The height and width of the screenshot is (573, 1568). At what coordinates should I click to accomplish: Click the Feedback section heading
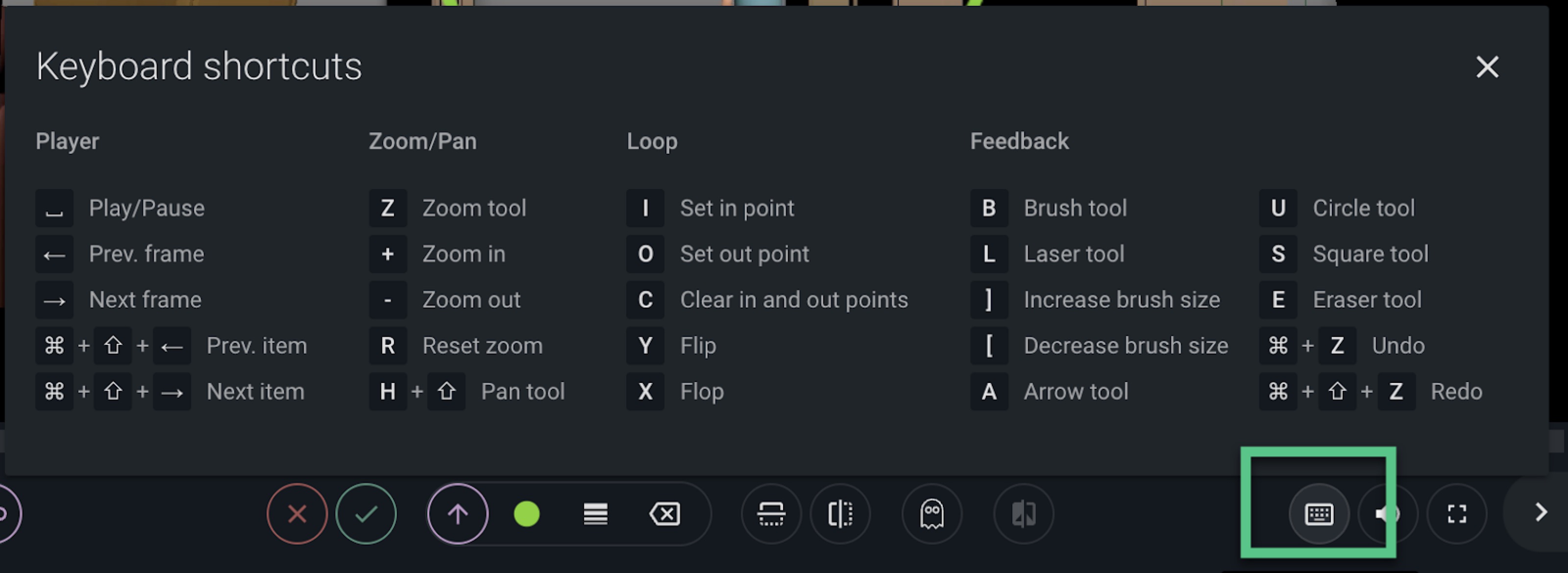[1019, 141]
